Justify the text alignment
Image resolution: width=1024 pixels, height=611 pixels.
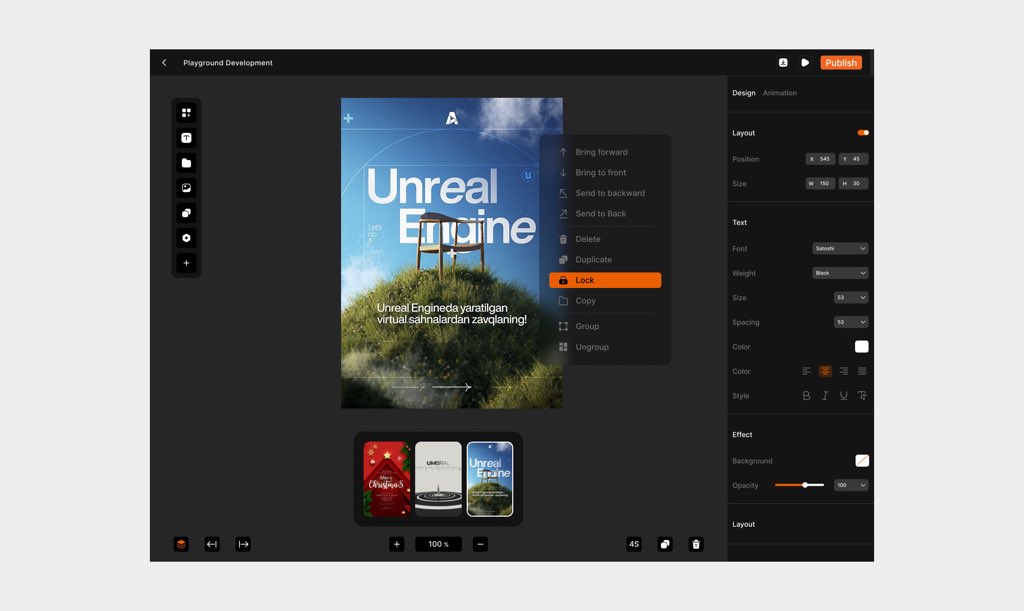click(862, 371)
